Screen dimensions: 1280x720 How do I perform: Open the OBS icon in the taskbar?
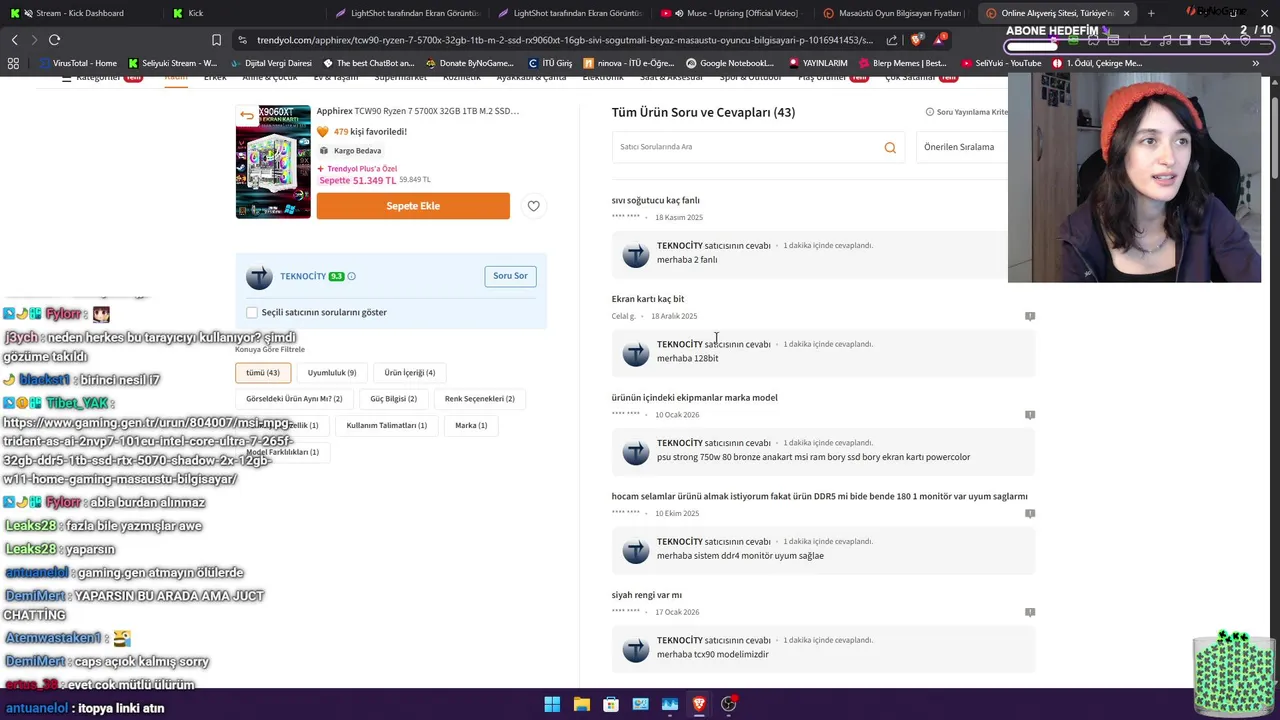click(x=729, y=704)
